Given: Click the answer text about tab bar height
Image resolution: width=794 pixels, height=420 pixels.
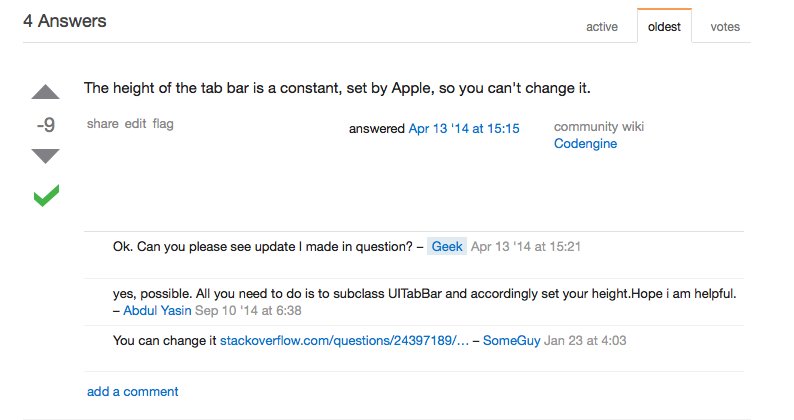Looking at the screenshot, I should click(x=337, y=88).
